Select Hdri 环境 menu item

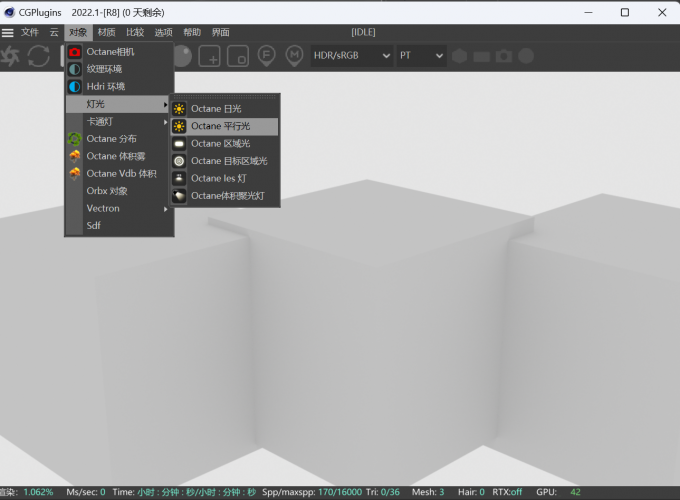pos(120,86)
